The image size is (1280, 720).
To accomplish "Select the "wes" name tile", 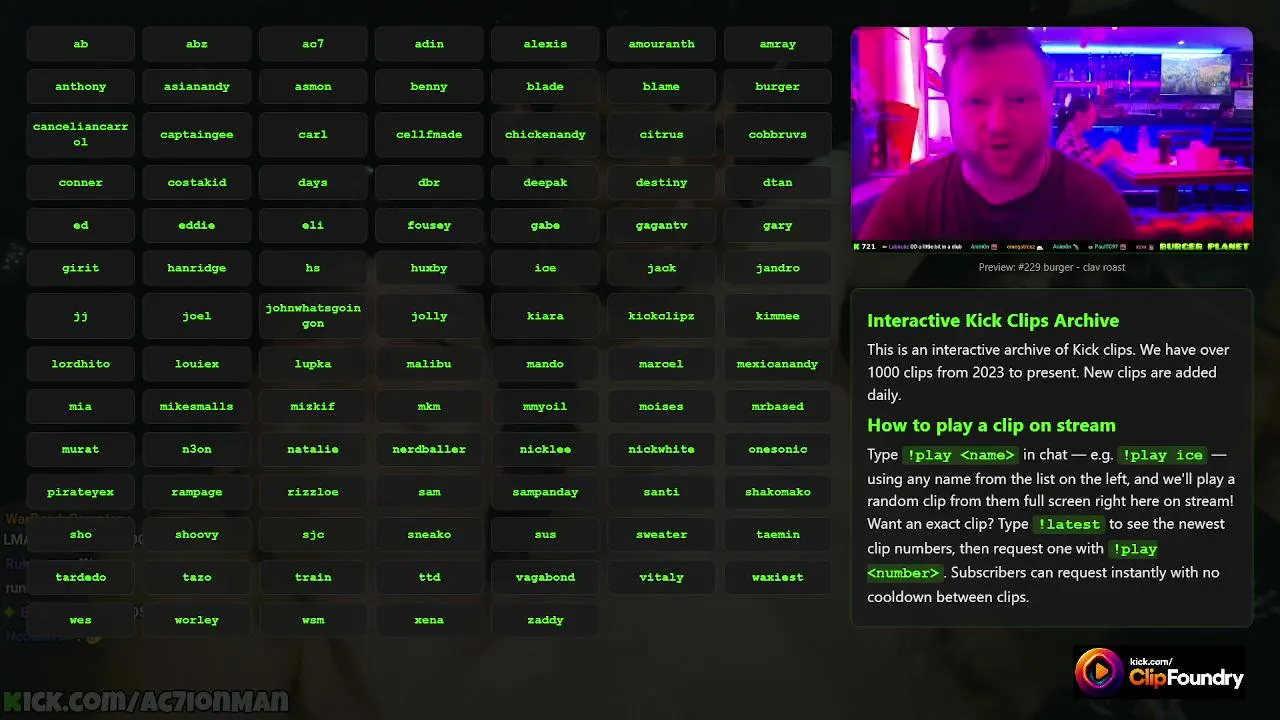I will pos(81,620).
